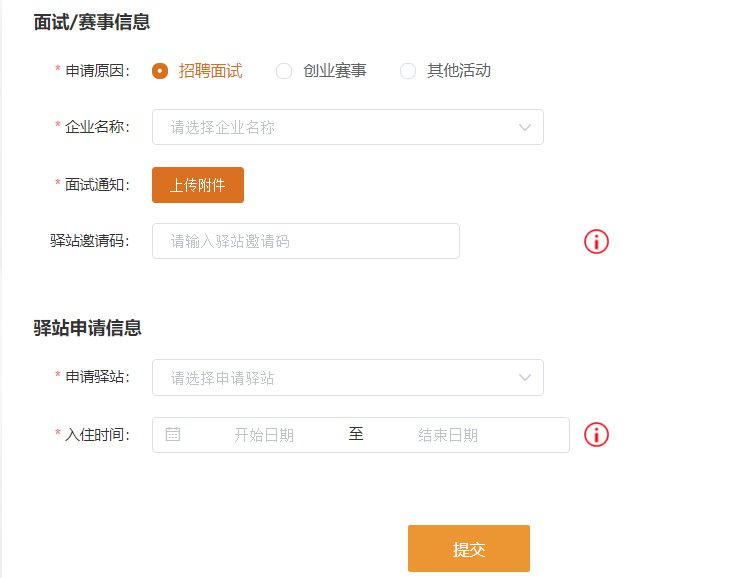Image resolution: width=752 pixels, height=578 pixels.
Task: Click the 开始日期 start date field
Action: click(x=264, y=435)
